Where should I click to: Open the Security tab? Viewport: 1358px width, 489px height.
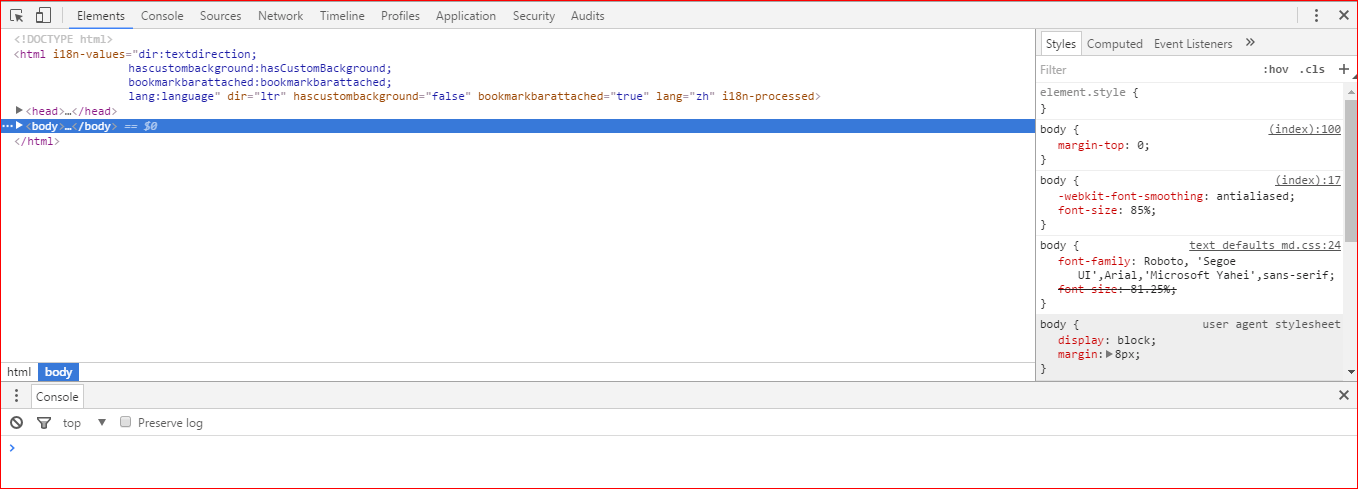(534, 16)
